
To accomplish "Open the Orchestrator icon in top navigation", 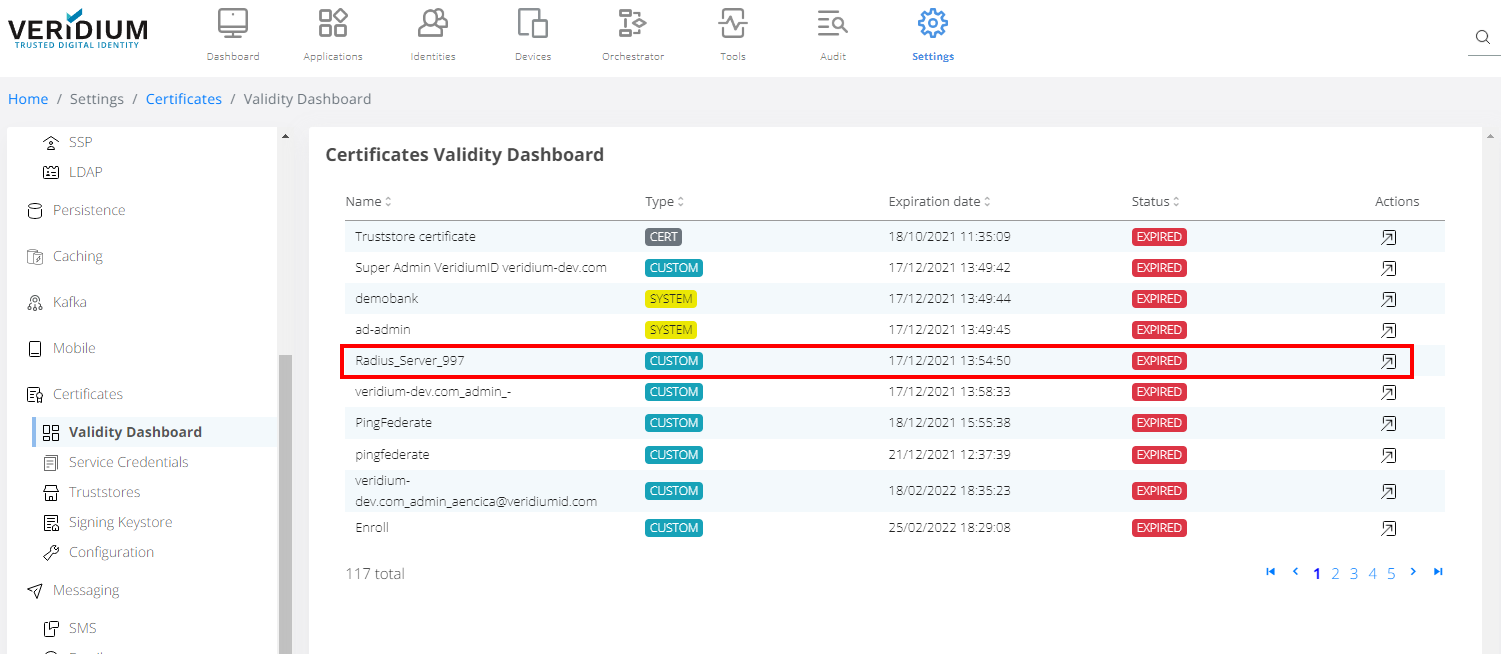I will [x=633, y=23].
